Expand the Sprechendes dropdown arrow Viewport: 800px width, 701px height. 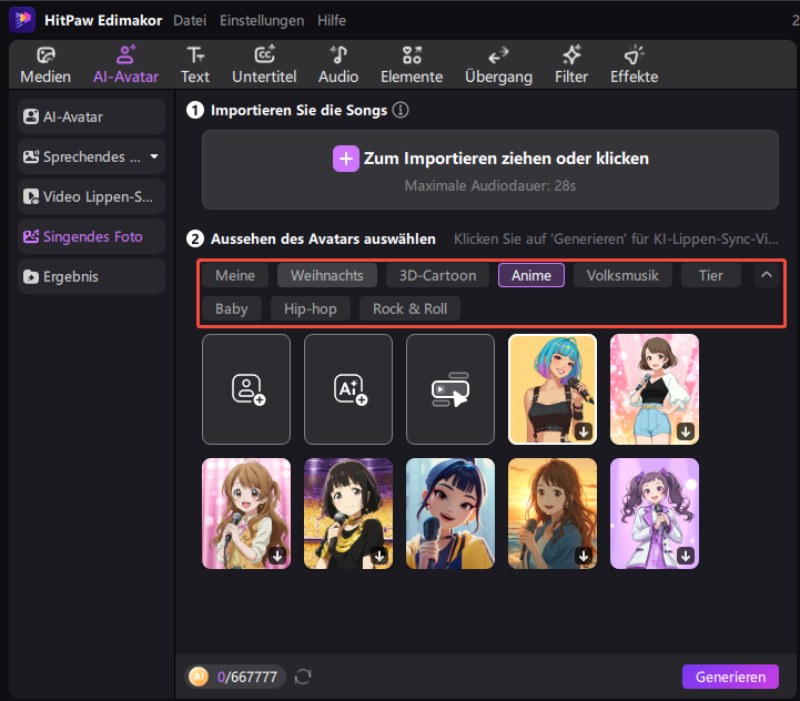tap(154, 157)
